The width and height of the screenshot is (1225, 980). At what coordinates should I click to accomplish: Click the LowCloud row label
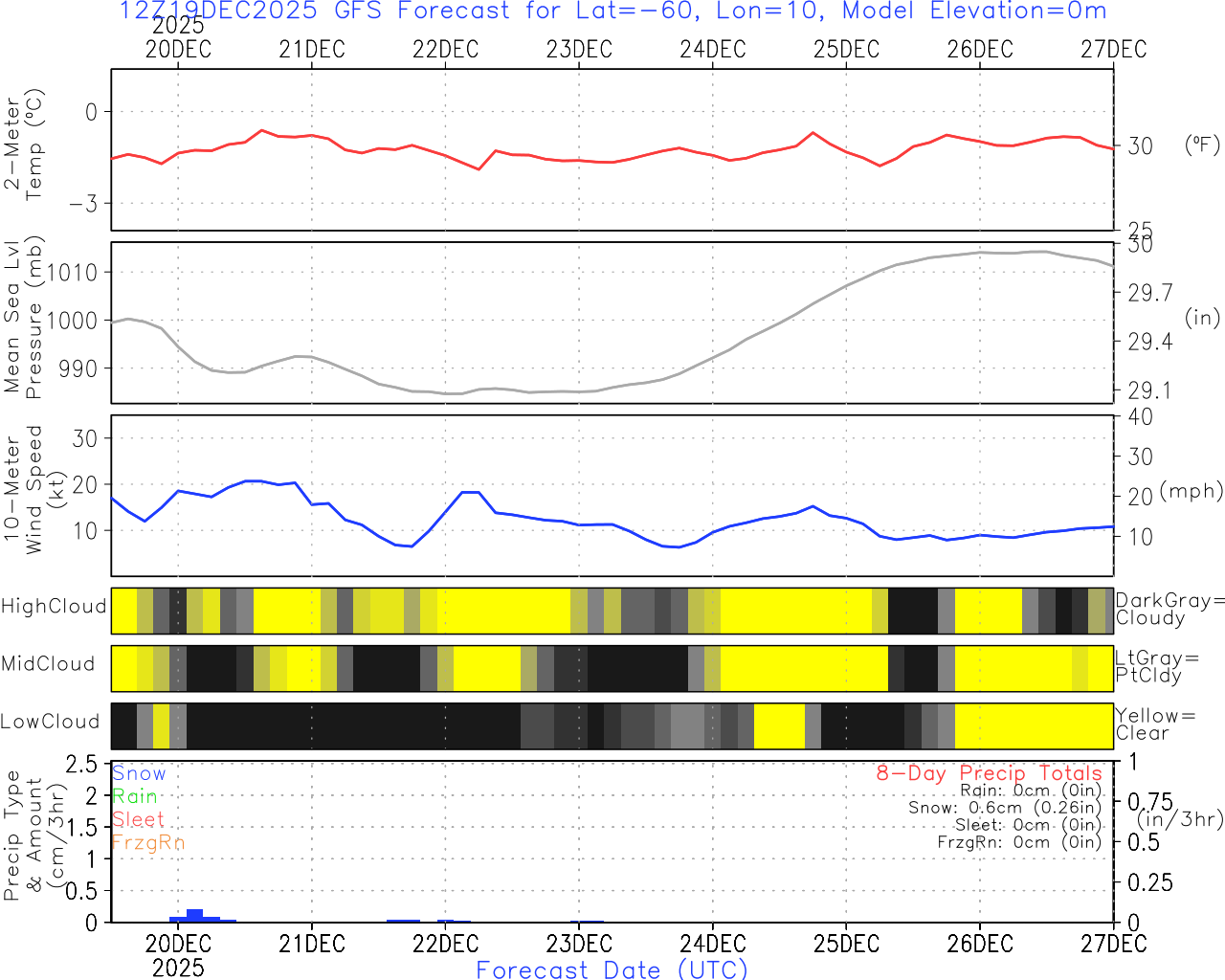pyautogui.click(x=50, y=723)
